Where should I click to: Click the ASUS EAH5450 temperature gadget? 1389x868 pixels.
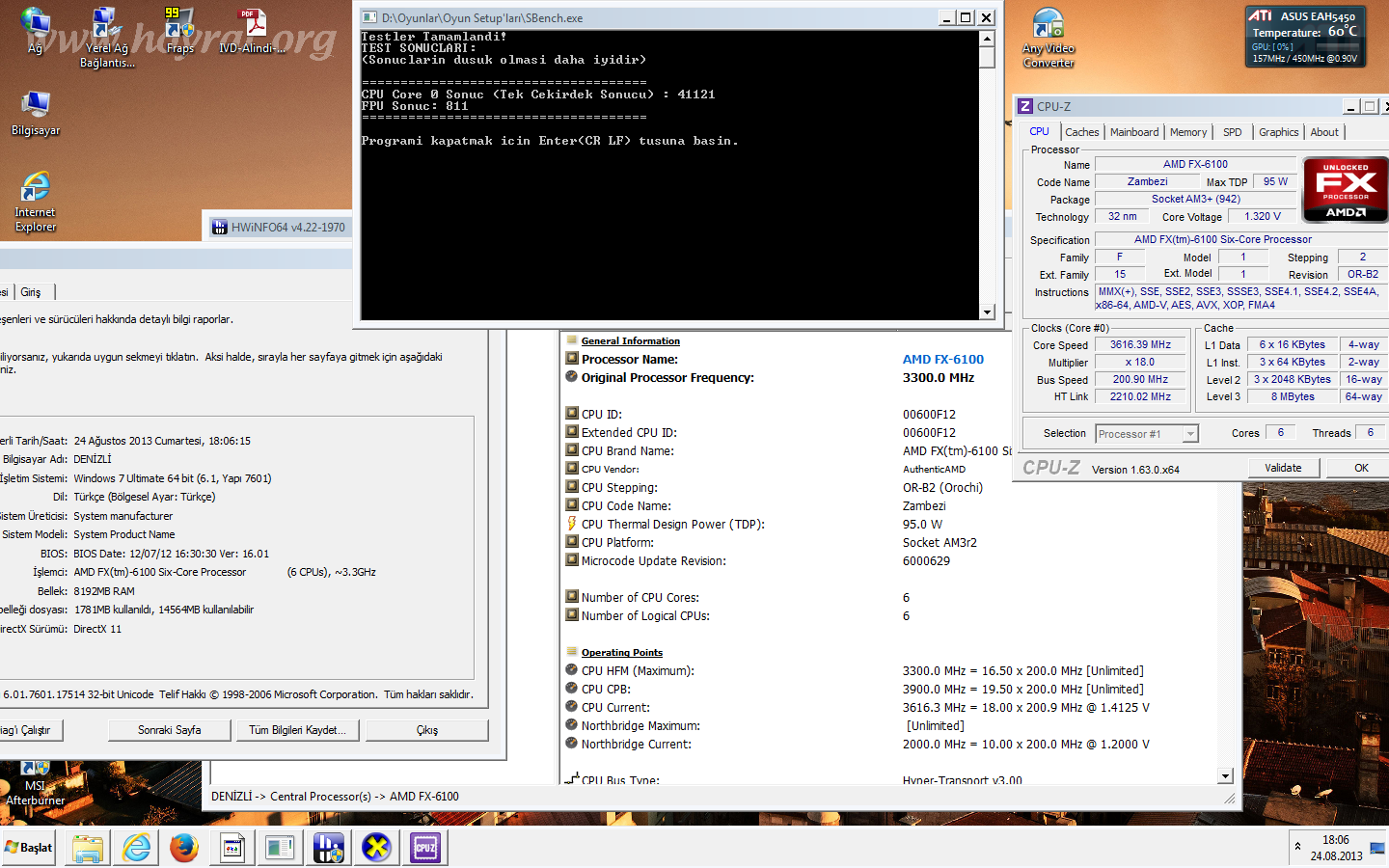coord(1305,38)
